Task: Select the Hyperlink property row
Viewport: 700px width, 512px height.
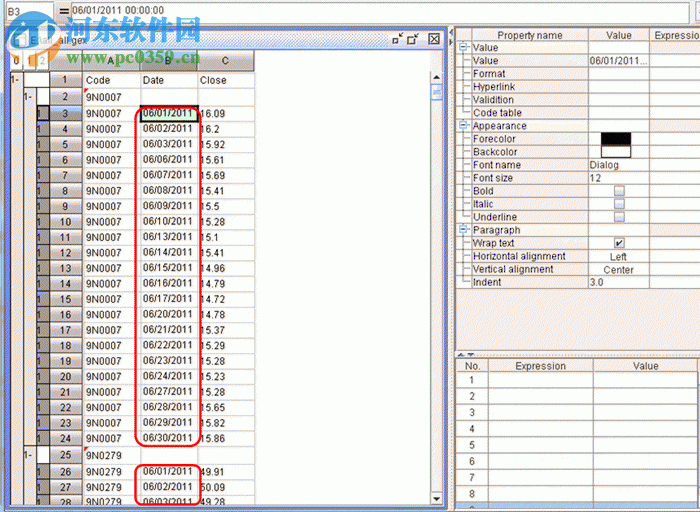Action: point(529,87)
